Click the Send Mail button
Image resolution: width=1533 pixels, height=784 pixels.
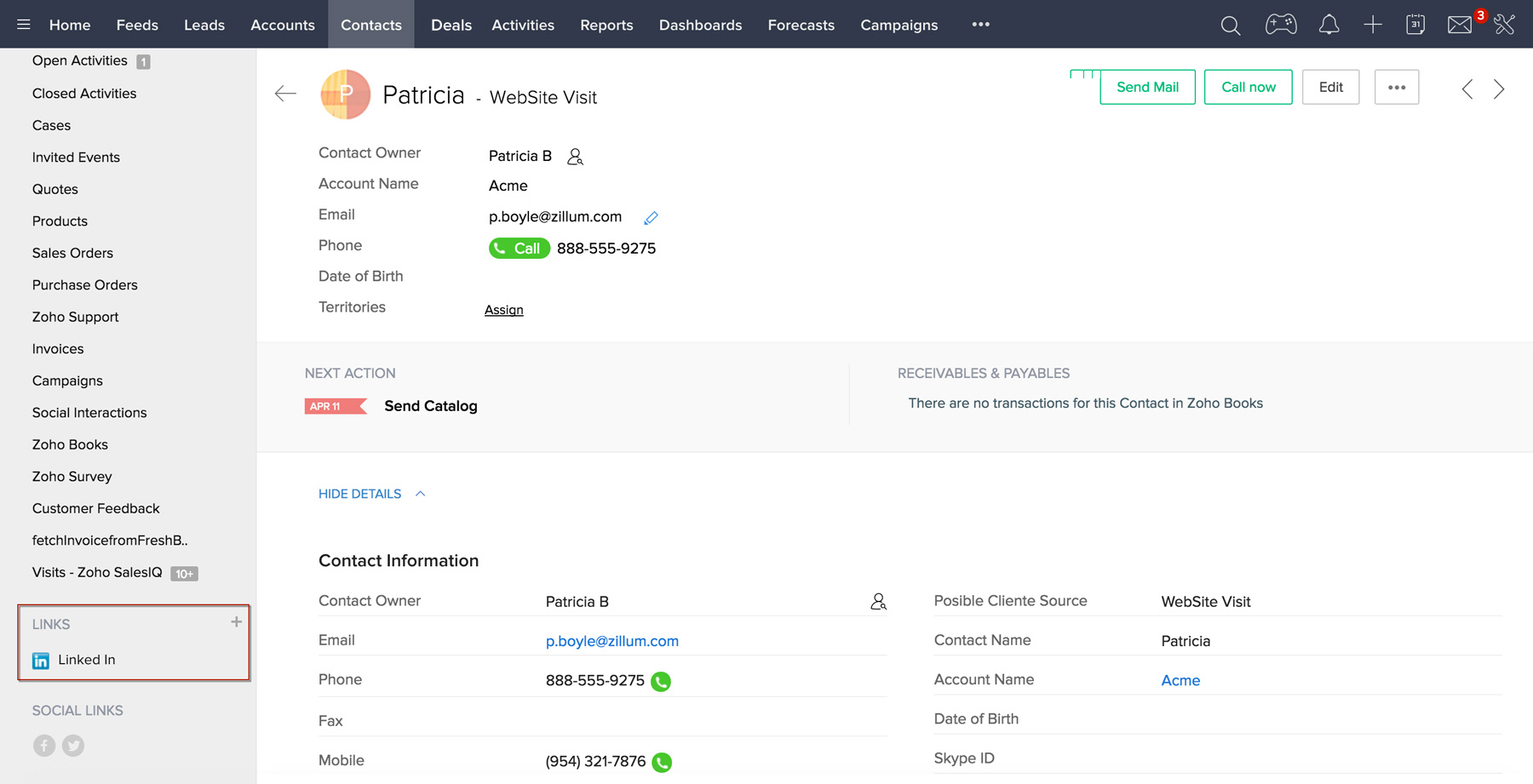tap(1147, 87)
